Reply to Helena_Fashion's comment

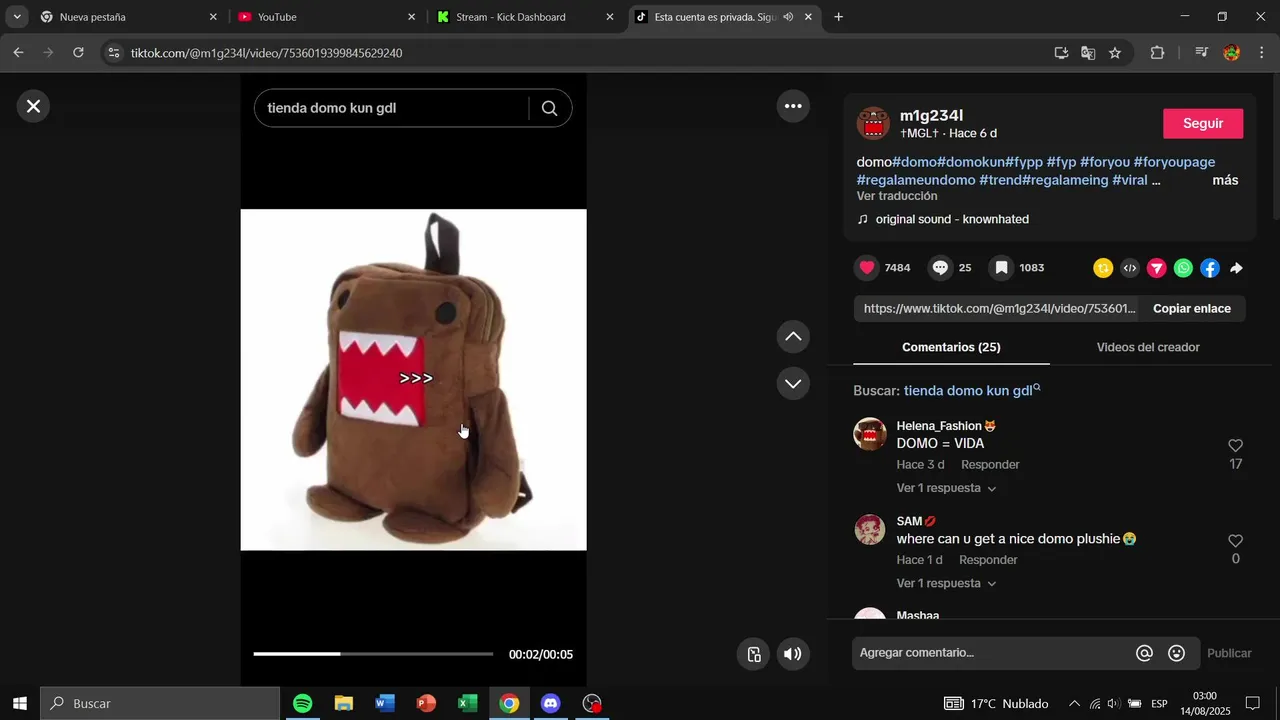coord(990,465)
